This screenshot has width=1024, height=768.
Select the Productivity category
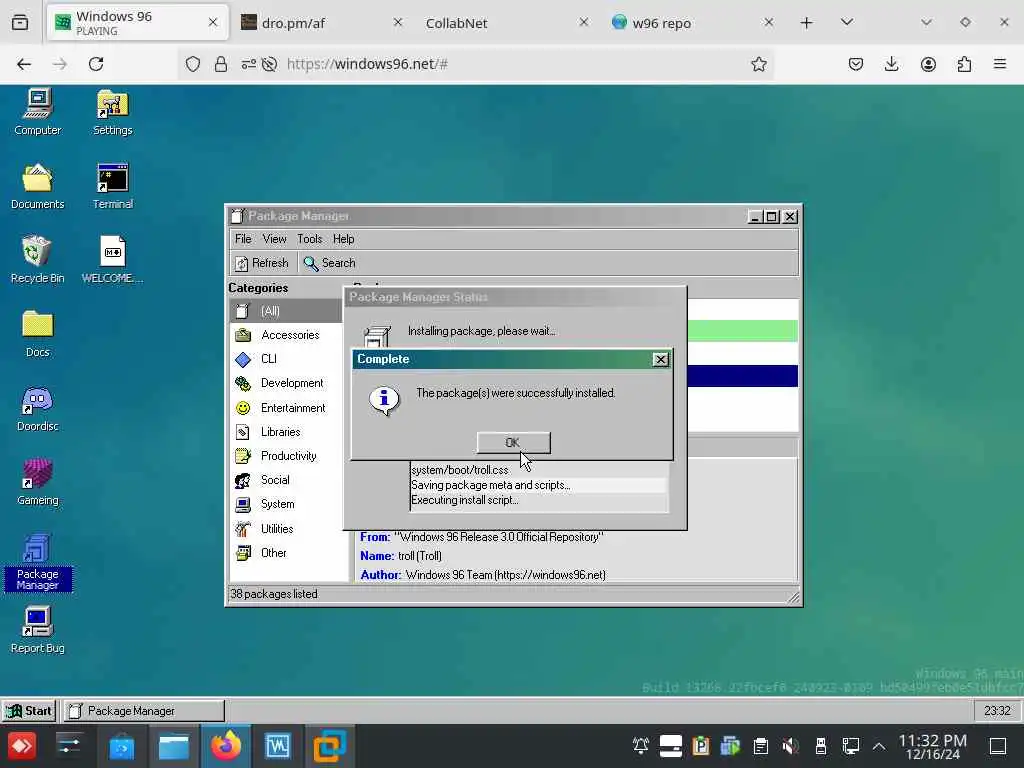coord(285,456)
